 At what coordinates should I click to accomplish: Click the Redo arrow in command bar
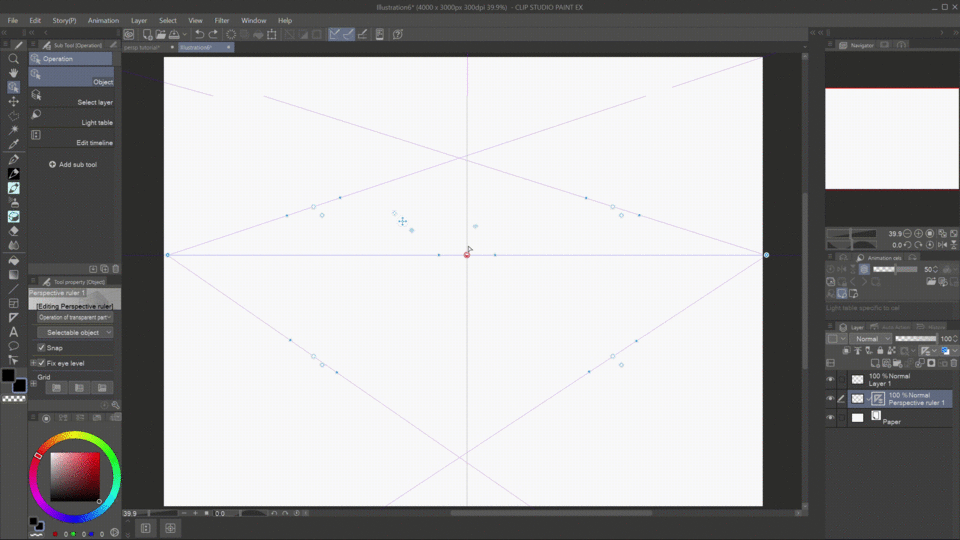pyautogui.click(x=213, y=34)
